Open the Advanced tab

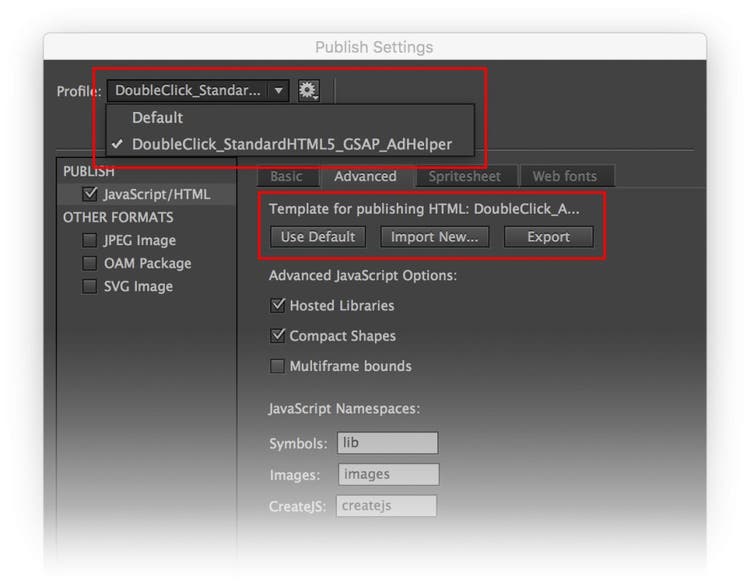point(365,177)
